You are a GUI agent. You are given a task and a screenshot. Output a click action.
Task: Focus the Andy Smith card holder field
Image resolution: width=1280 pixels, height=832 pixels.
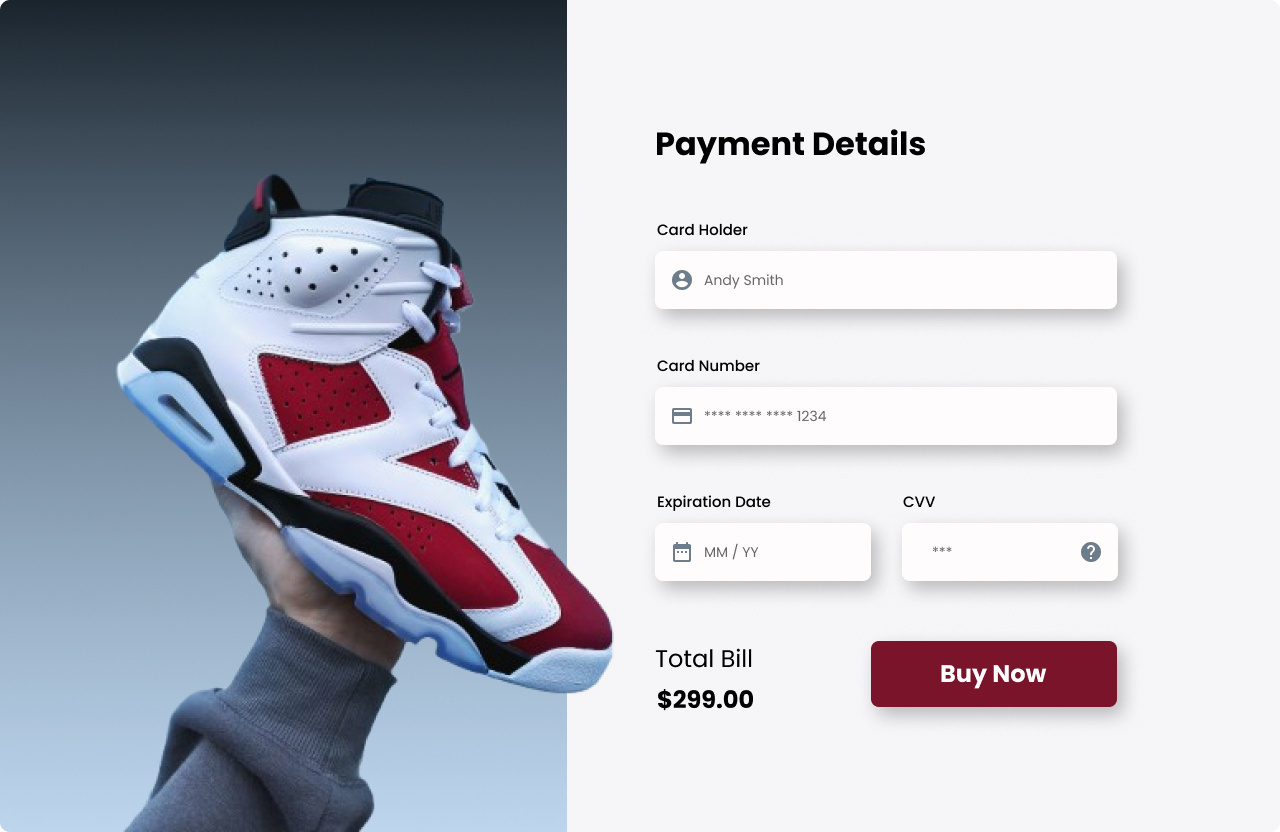pyautogui.click(x=886, y=280)
